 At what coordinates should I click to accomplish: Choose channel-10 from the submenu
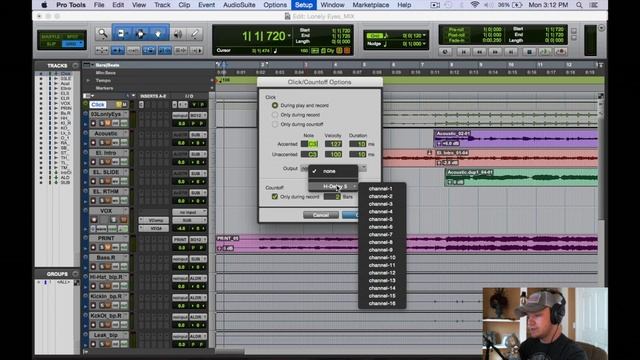[382, 258]
